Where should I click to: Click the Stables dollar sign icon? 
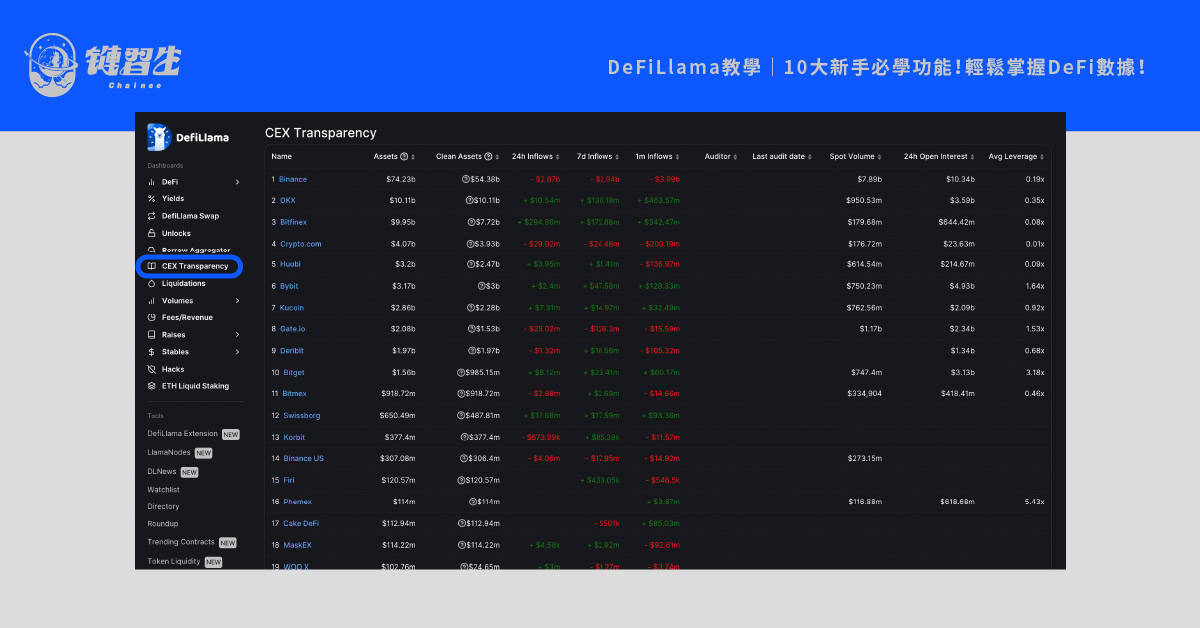[151, 351]
